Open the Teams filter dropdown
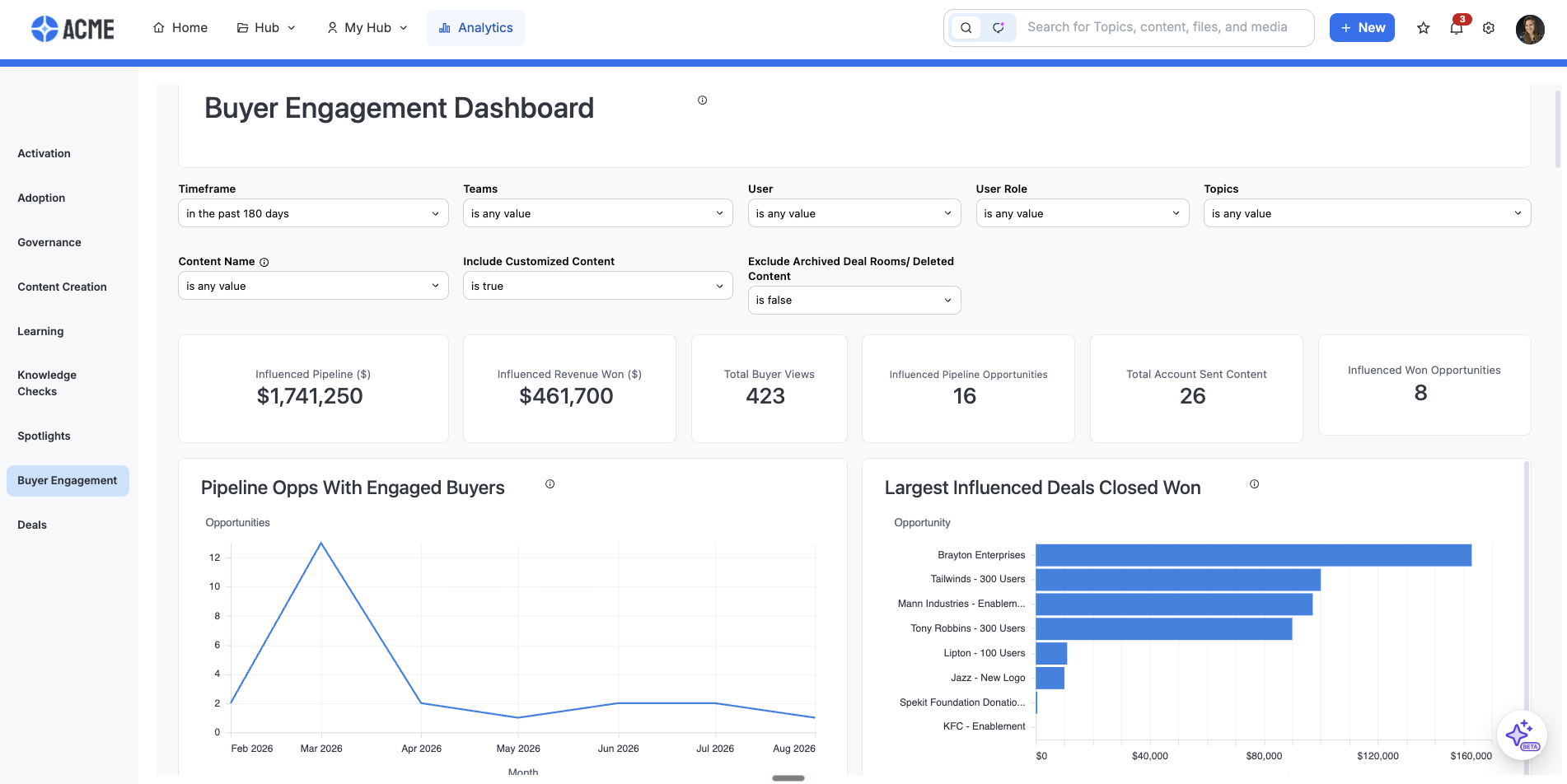The width and height of the screenshot is (1567, 784). (597, 213)
